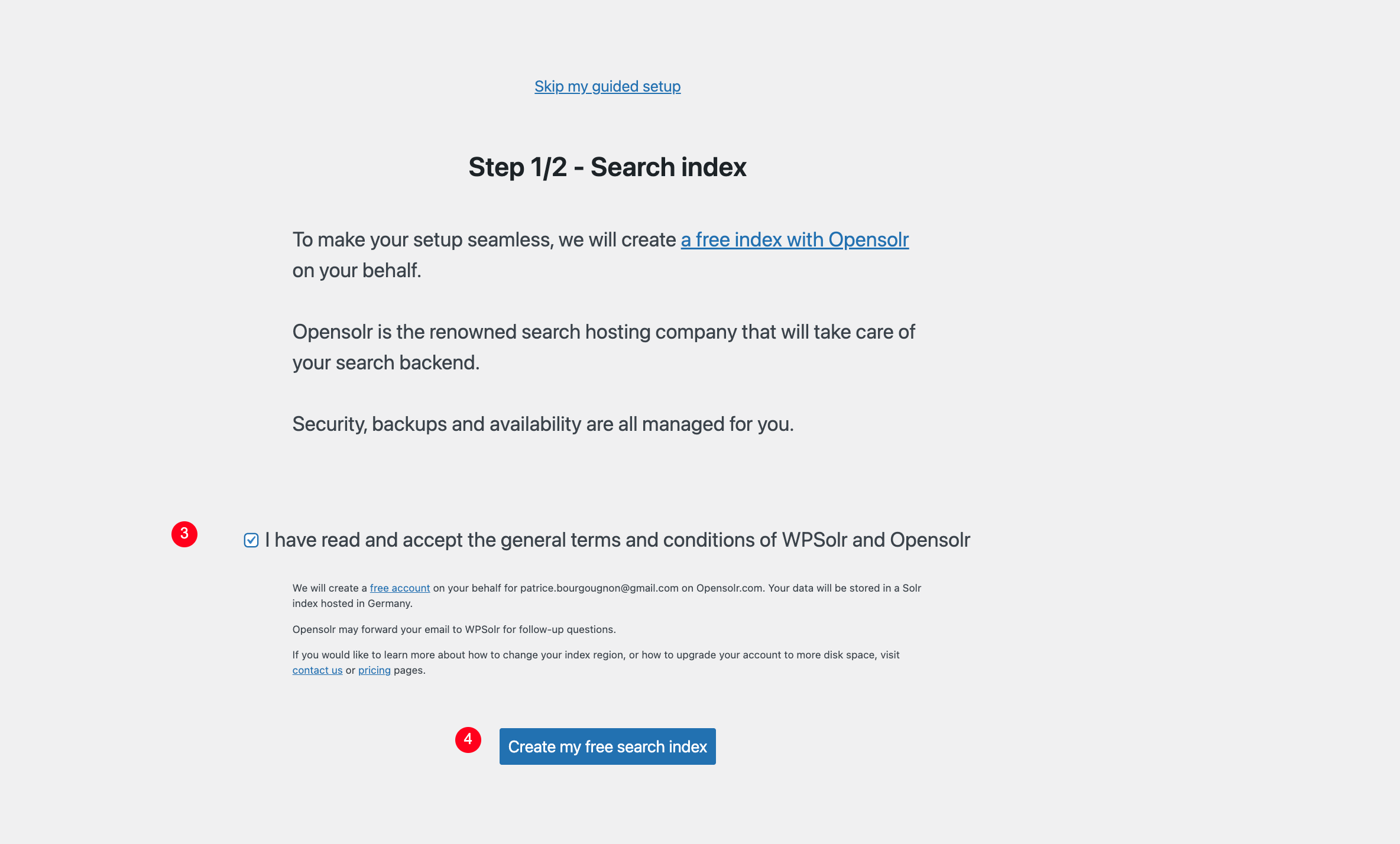1400x844 pixels.
Task: Visit the "pricing" link
Action: (374, 670)
